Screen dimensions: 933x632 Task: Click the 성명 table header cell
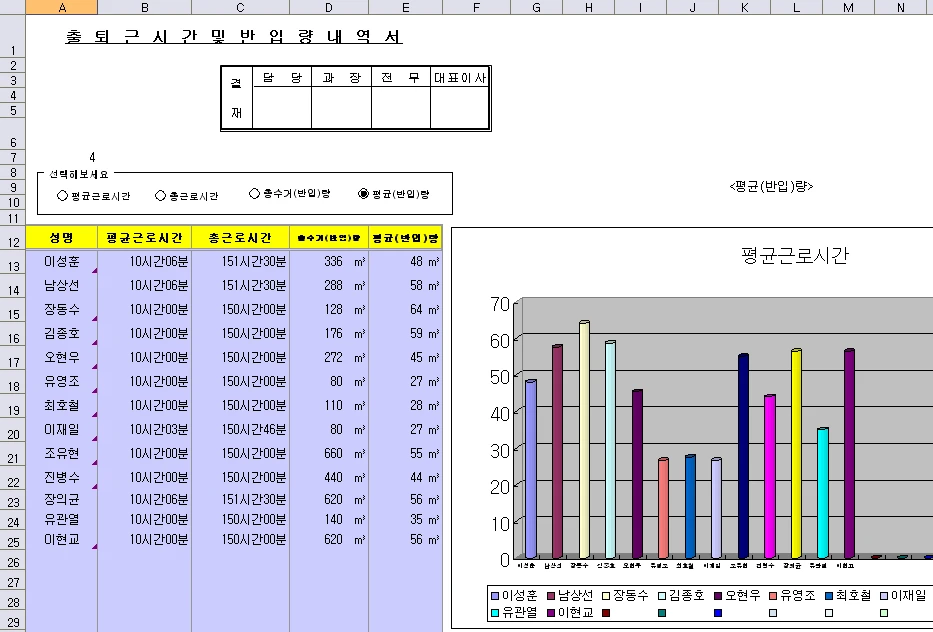[62, 237]
